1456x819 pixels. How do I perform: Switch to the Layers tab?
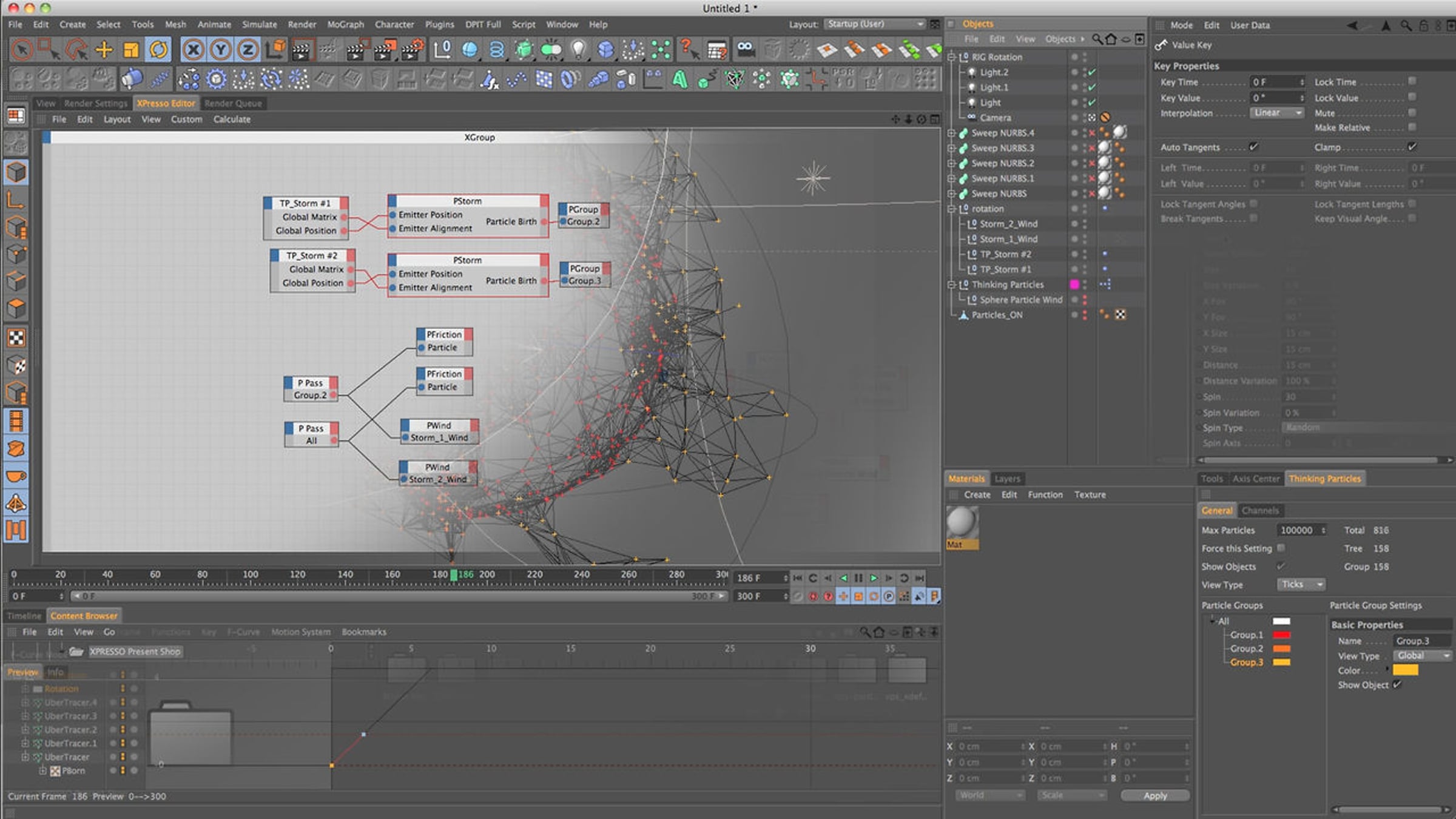1007,479
